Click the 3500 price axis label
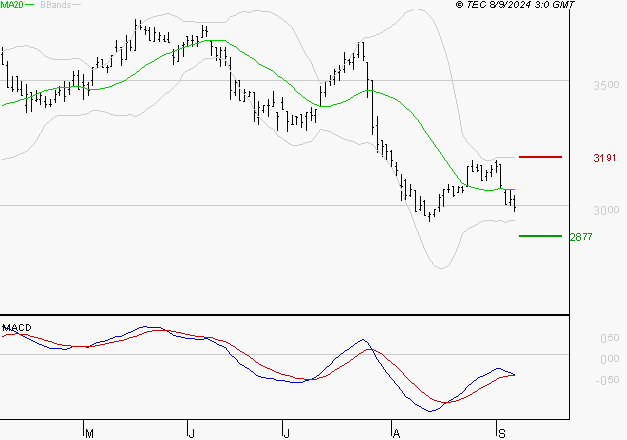This screenshot has width=627, height=440. 606,85
